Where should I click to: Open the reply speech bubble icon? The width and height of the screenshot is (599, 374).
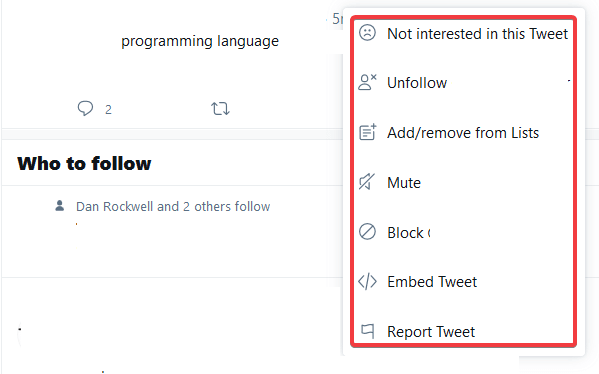pyautogui.click(x=85, y=108)
